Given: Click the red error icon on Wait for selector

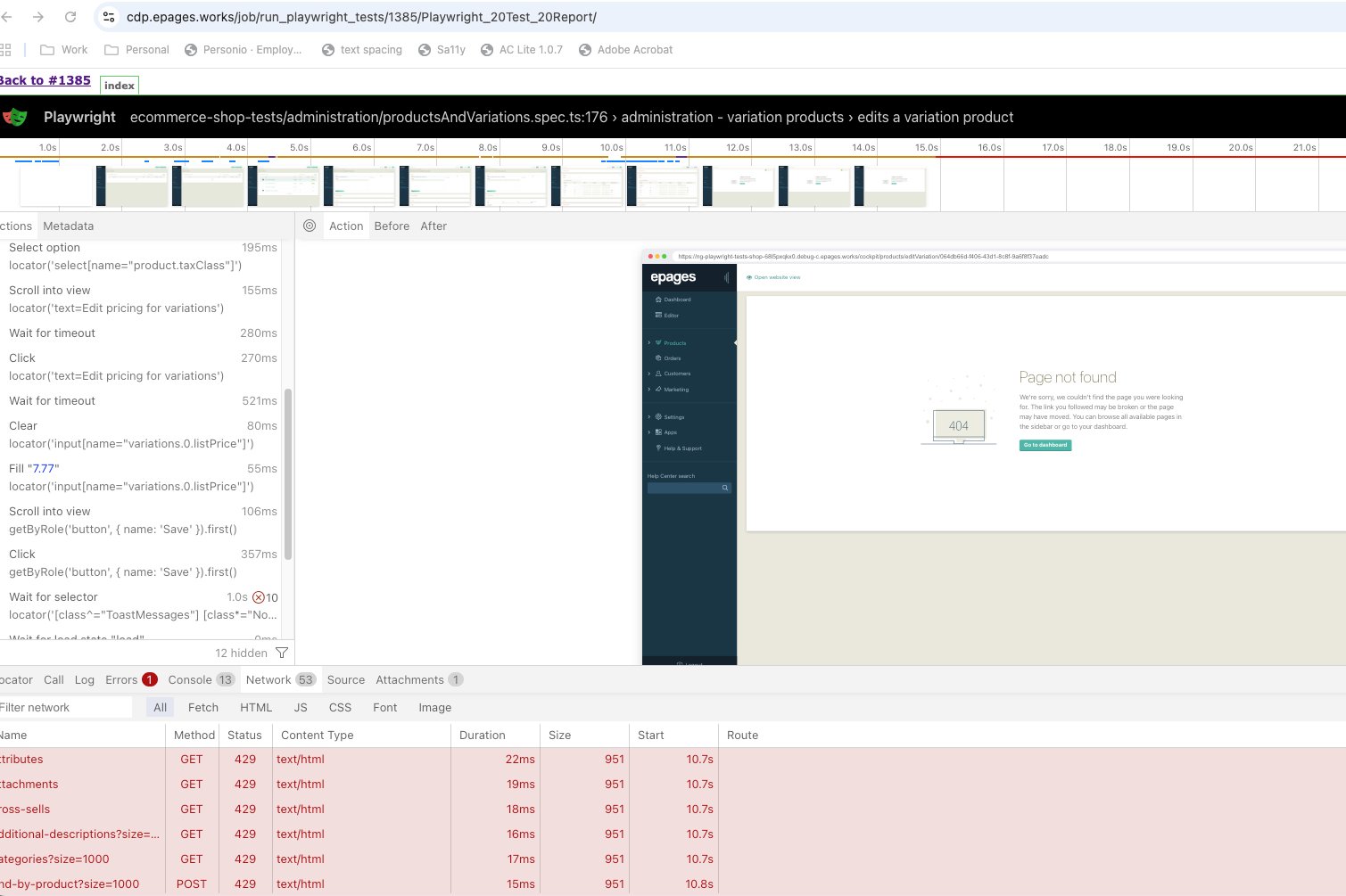Looking at the screenshot, I should [258, 597].
